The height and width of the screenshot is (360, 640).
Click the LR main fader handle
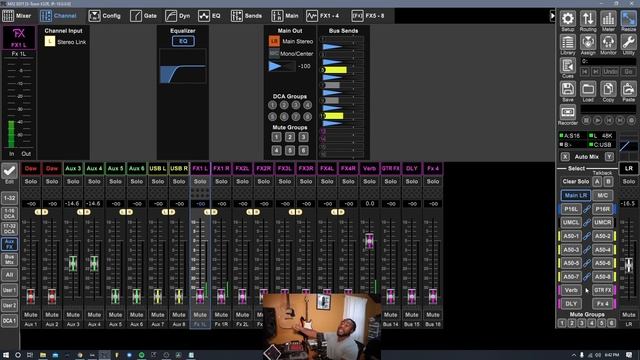click(x=629, y=265)
